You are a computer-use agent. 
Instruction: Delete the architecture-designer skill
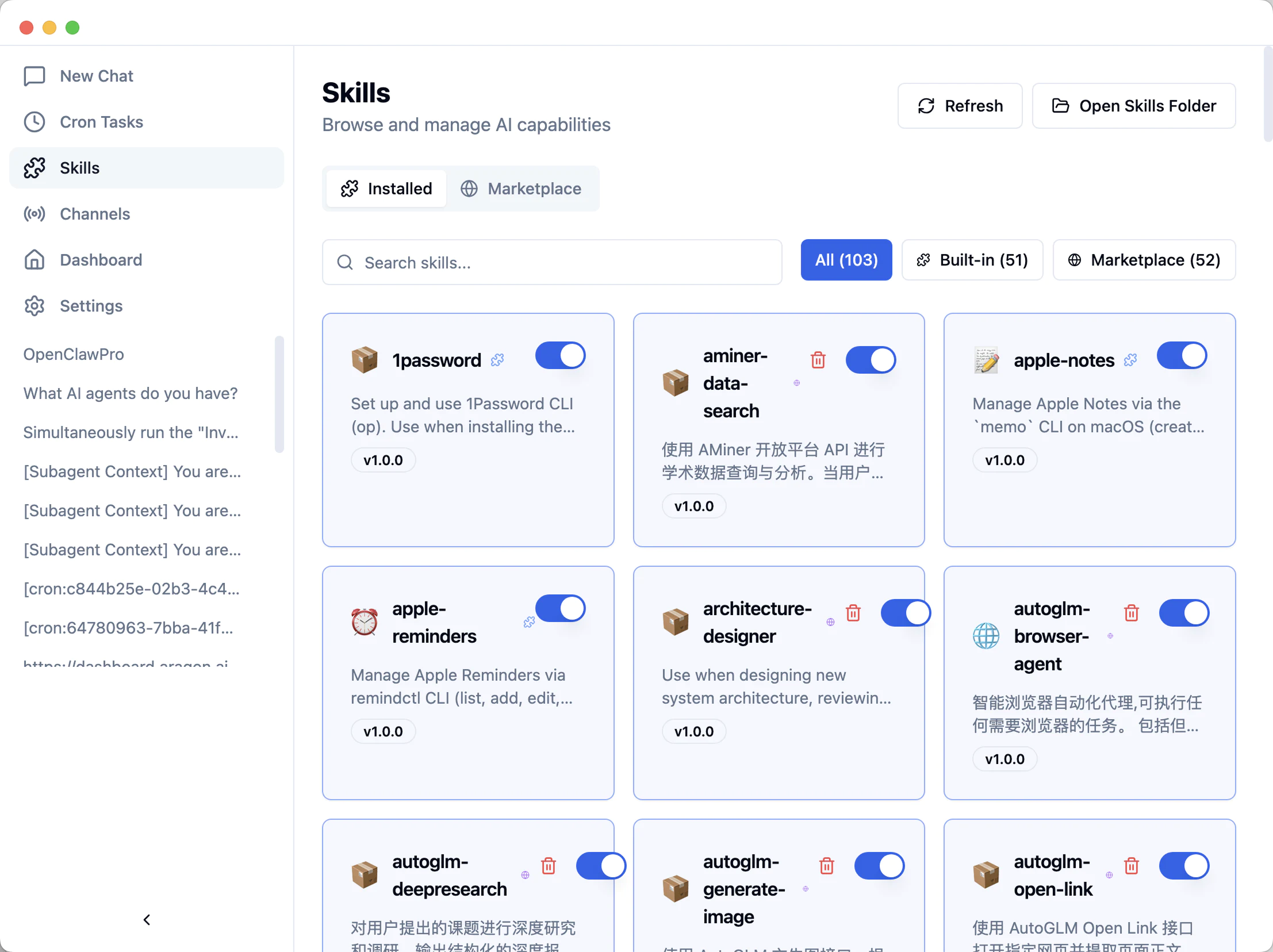point(853,613)
